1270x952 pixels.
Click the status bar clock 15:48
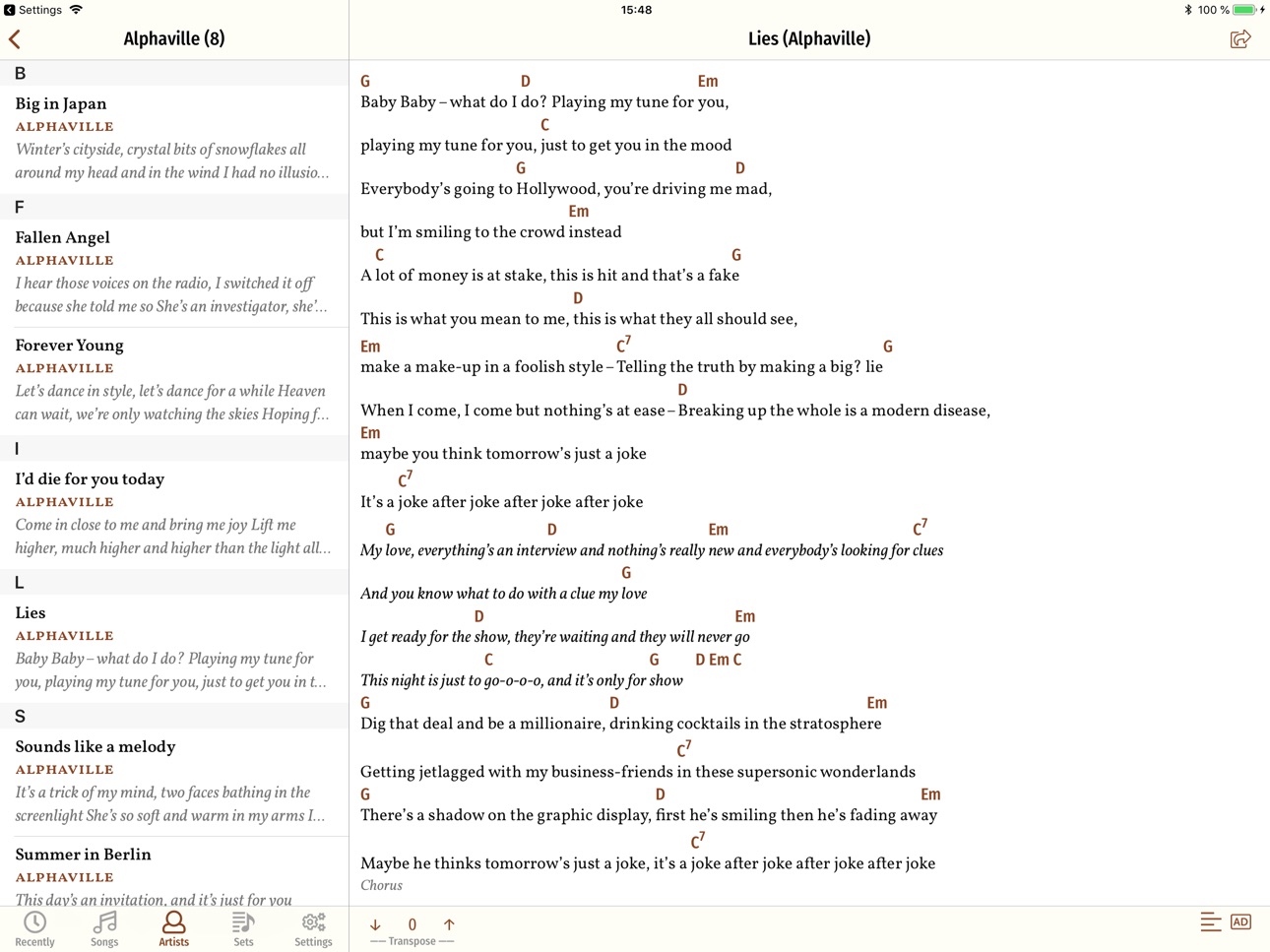point(636,10)
